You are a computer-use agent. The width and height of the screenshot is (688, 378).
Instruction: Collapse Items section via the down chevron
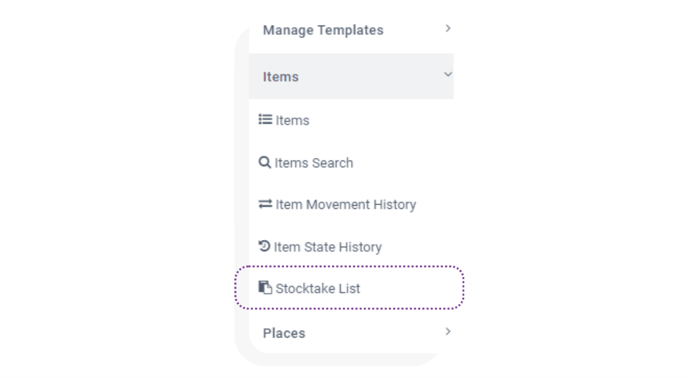(x=448, y=74)
